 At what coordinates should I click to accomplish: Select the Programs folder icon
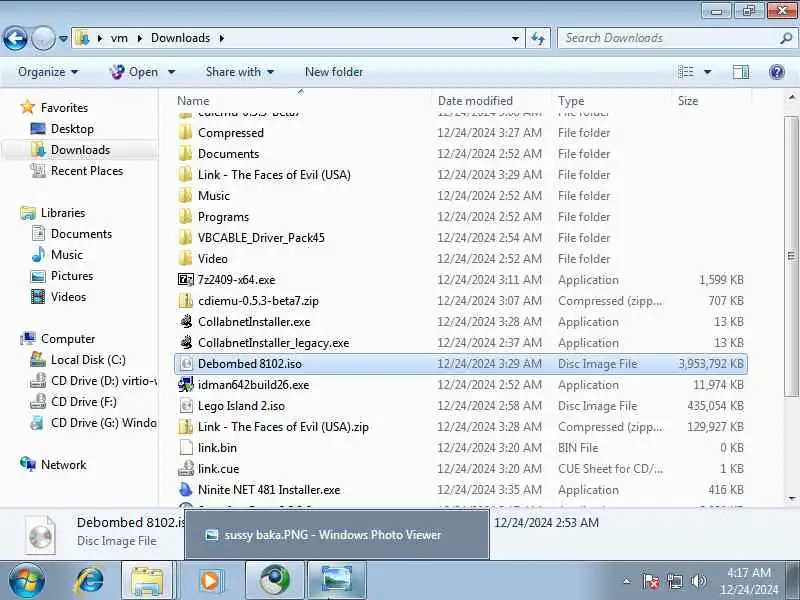pos(186,216)
